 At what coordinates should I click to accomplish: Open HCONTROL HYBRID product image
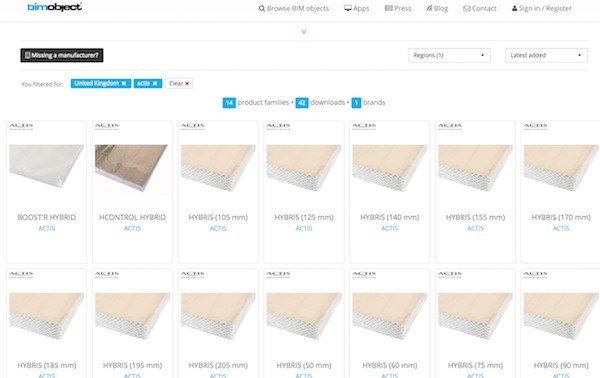[132, 168]
